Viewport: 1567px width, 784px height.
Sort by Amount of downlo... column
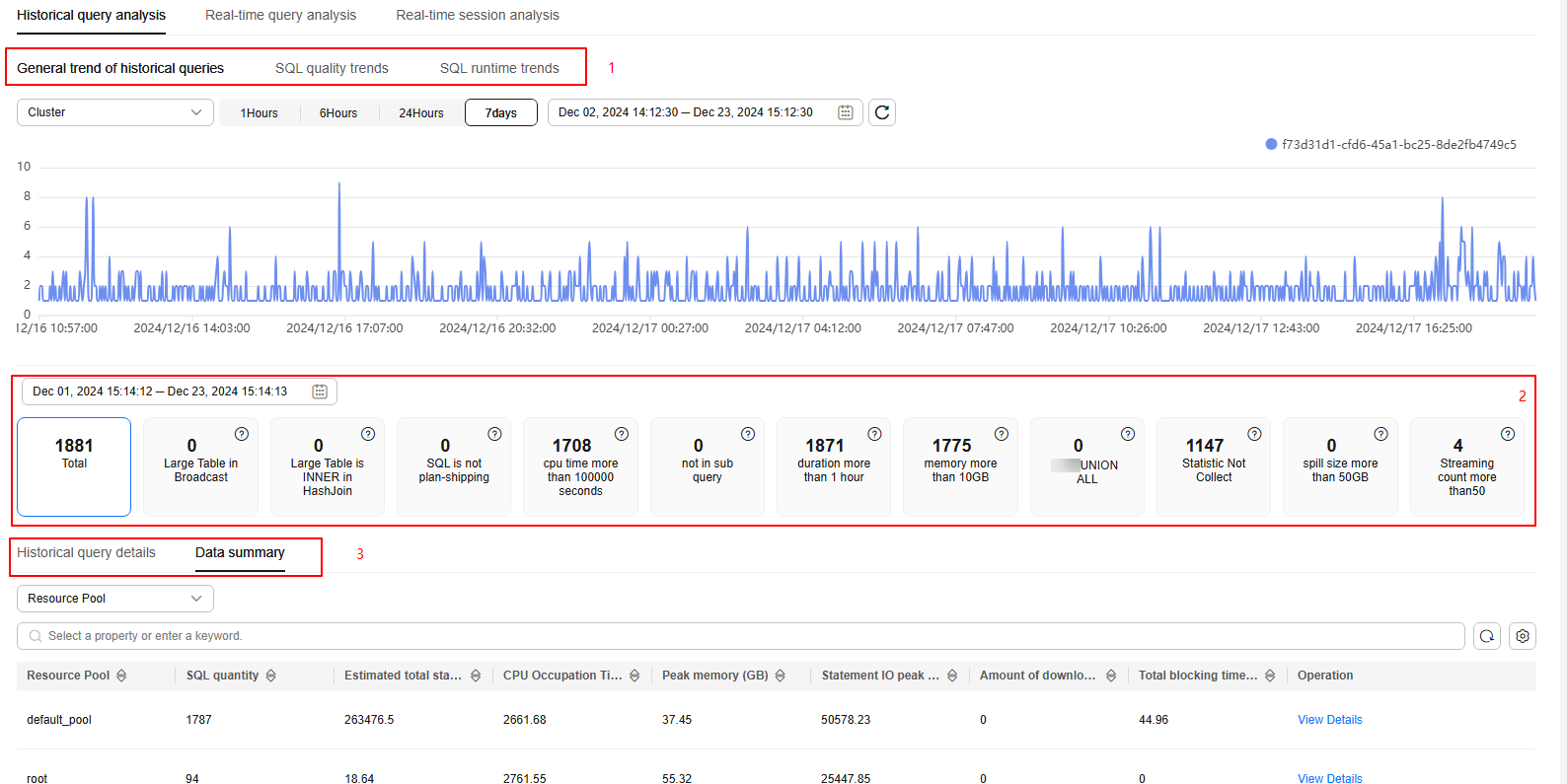pyautogui.click(x=1111, y=676)
